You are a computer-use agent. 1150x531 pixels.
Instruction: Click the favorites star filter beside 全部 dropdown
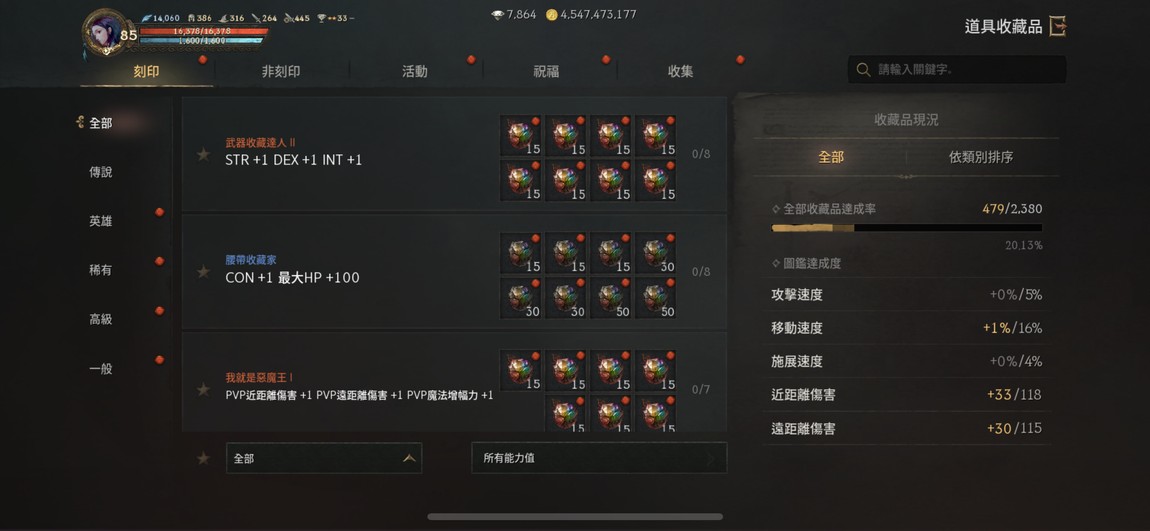tap(203, 458)
